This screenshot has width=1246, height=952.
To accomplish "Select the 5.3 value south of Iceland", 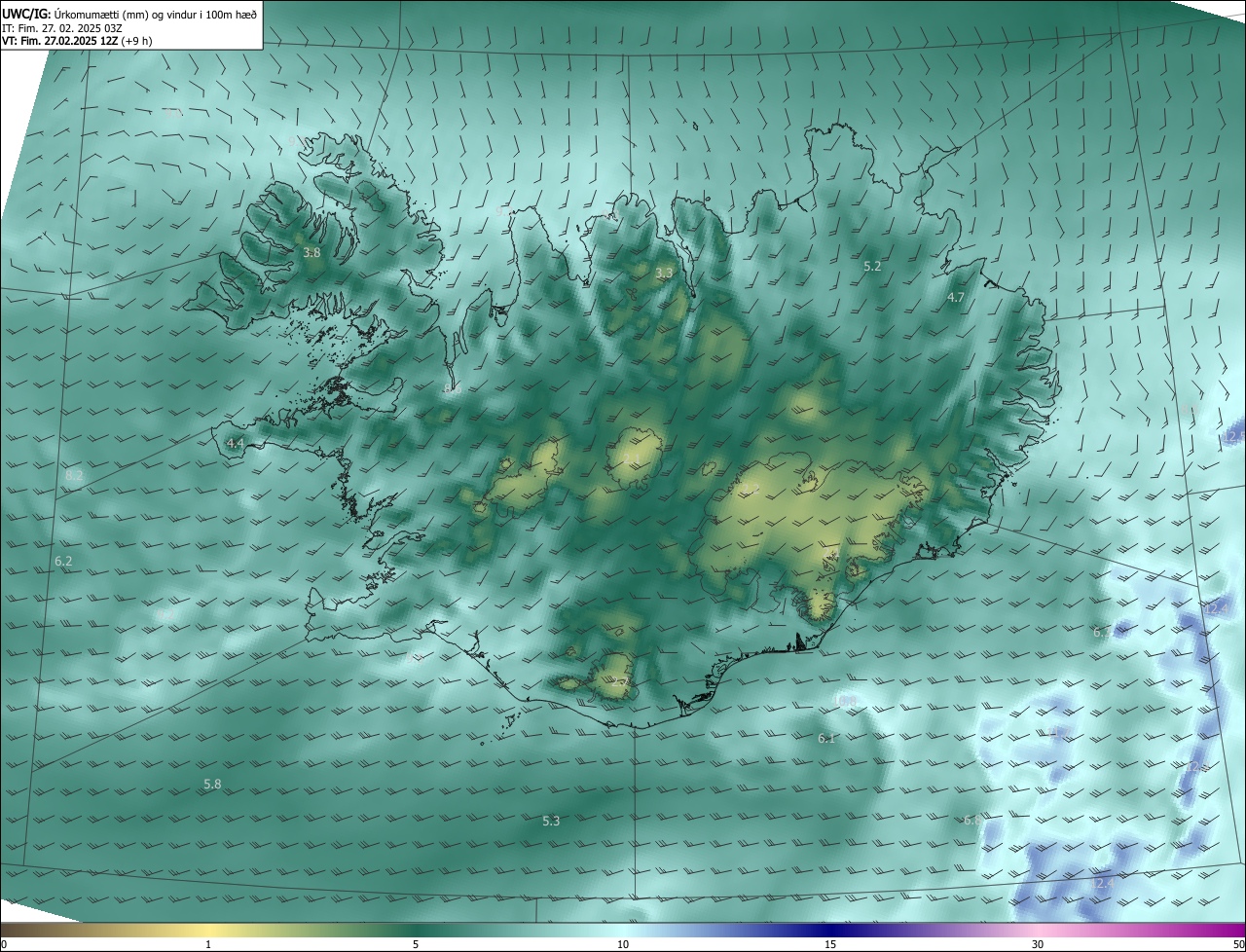I will [x=551, y=821].
